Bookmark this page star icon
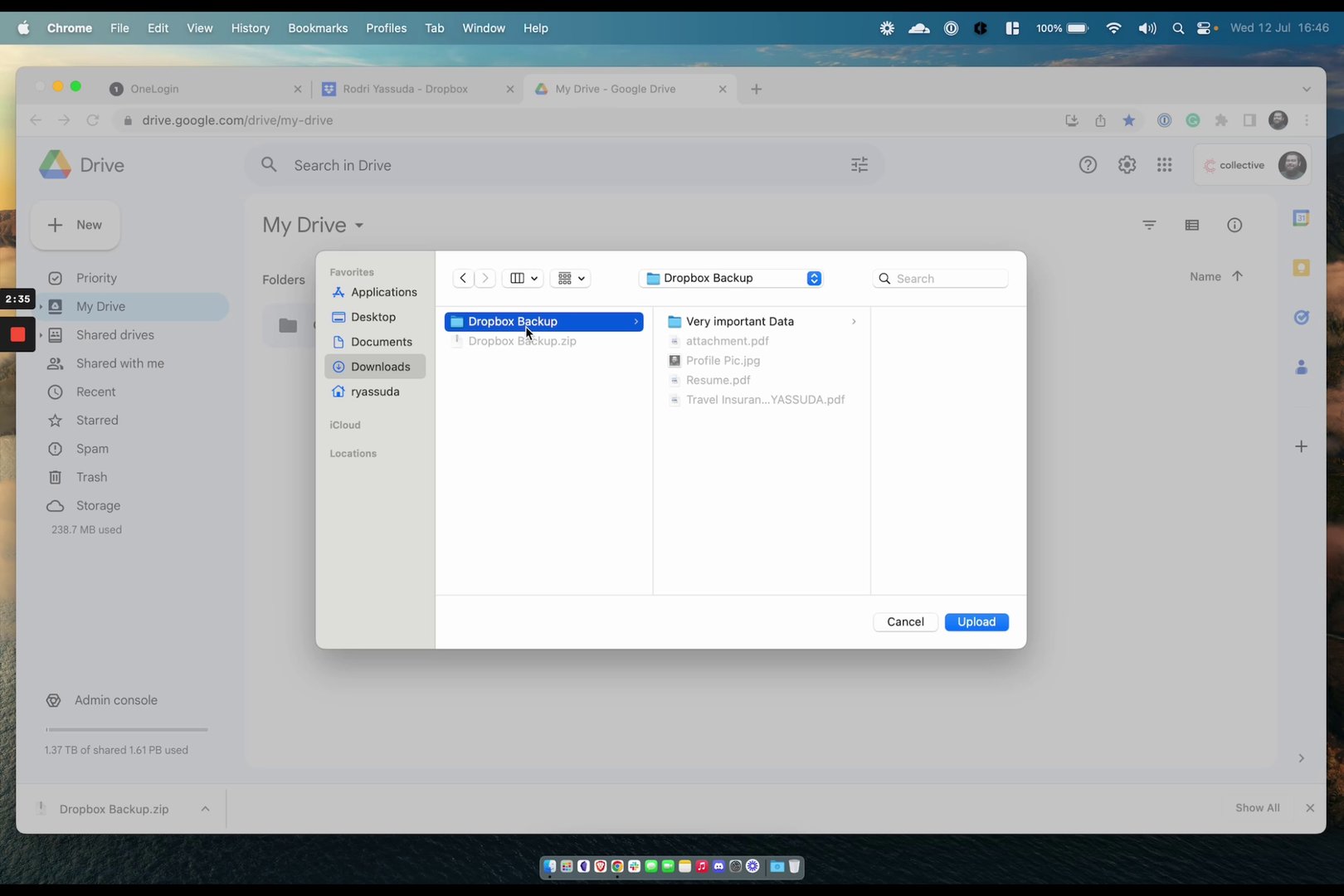 pos(1129,120)
